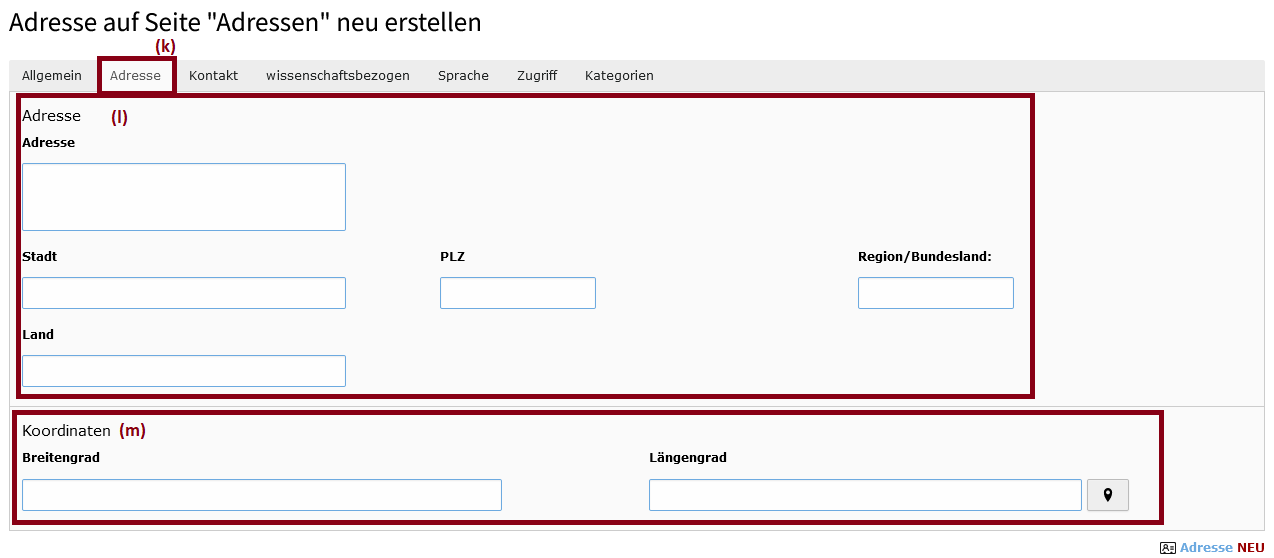Switch to the Allgemein tab
Image resolution: width=1274 pixels, height=558 pixels.
[x=52, y=76]
